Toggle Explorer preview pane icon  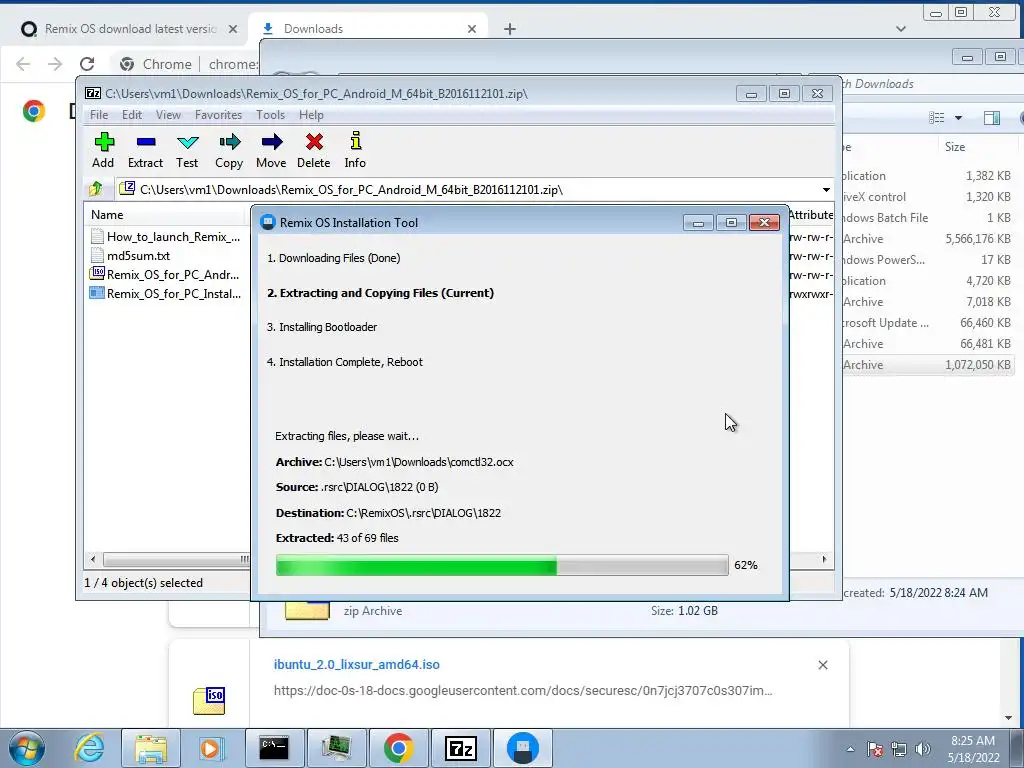tap(992, 118)
